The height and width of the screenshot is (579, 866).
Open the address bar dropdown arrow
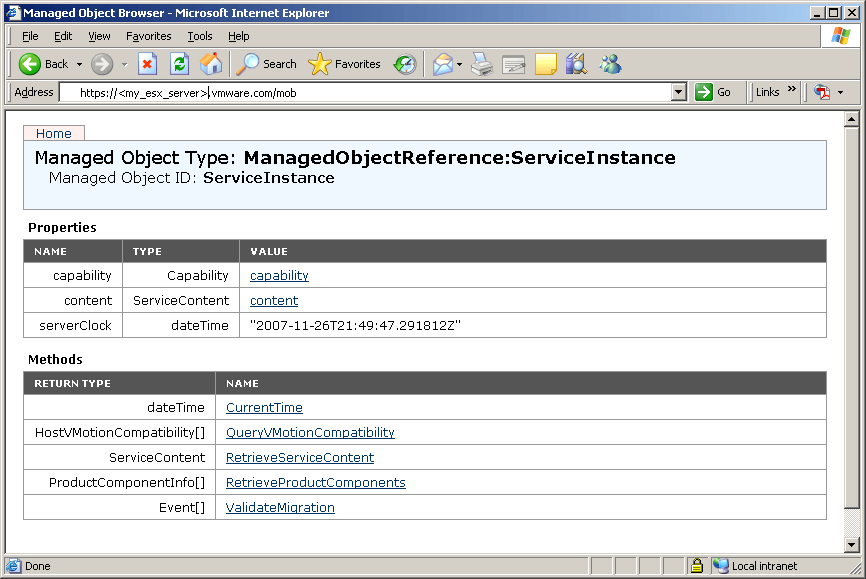[679, 92]
